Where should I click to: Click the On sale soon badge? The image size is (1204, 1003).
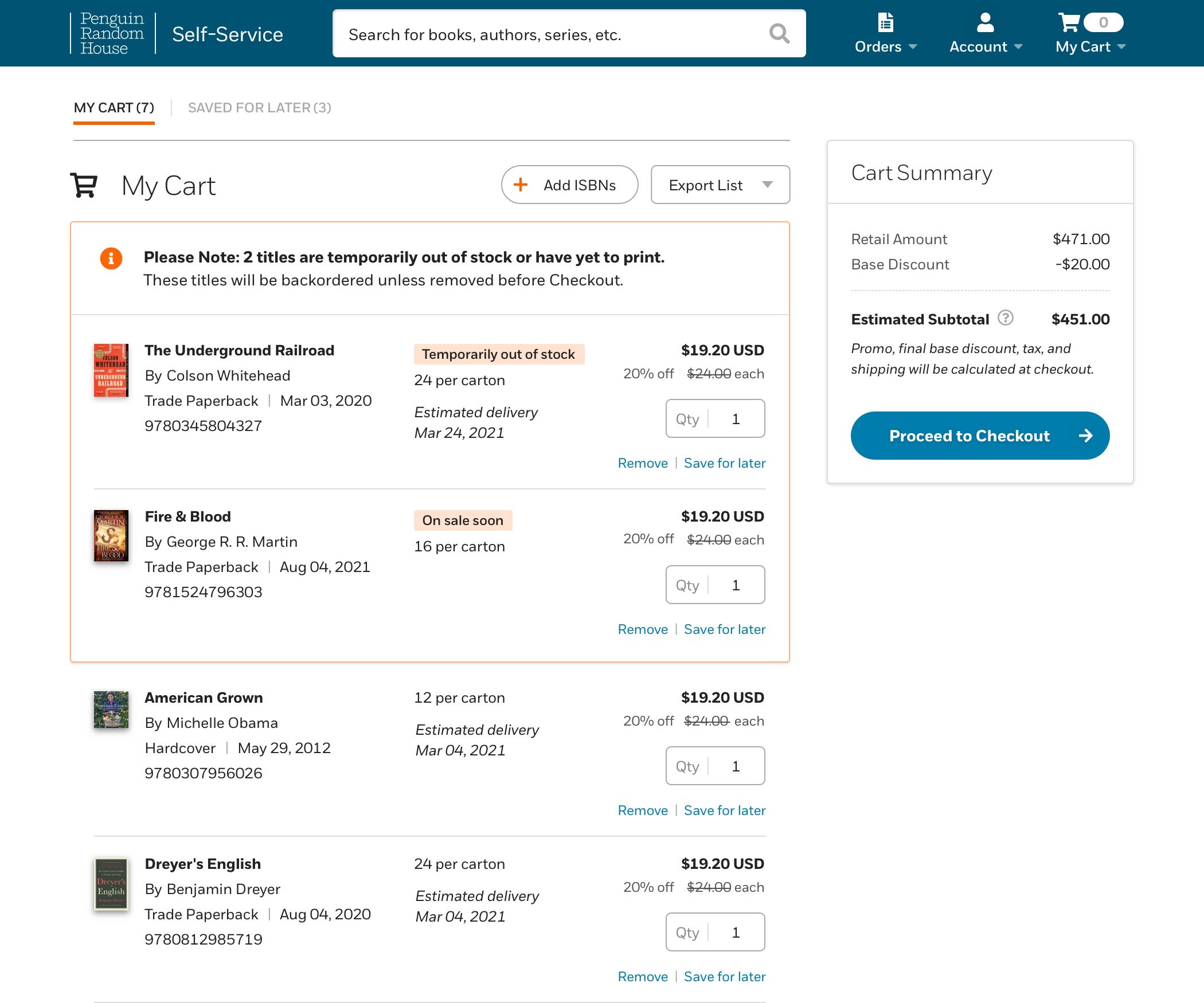pos(463,520)
